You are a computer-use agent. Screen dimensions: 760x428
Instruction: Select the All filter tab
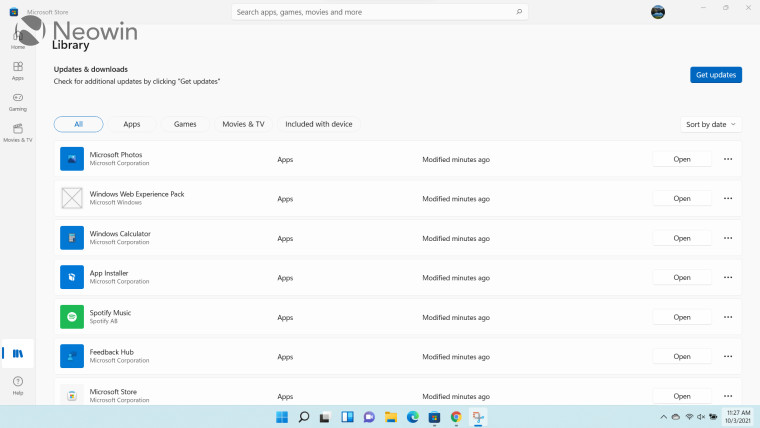tap(79, 124)
